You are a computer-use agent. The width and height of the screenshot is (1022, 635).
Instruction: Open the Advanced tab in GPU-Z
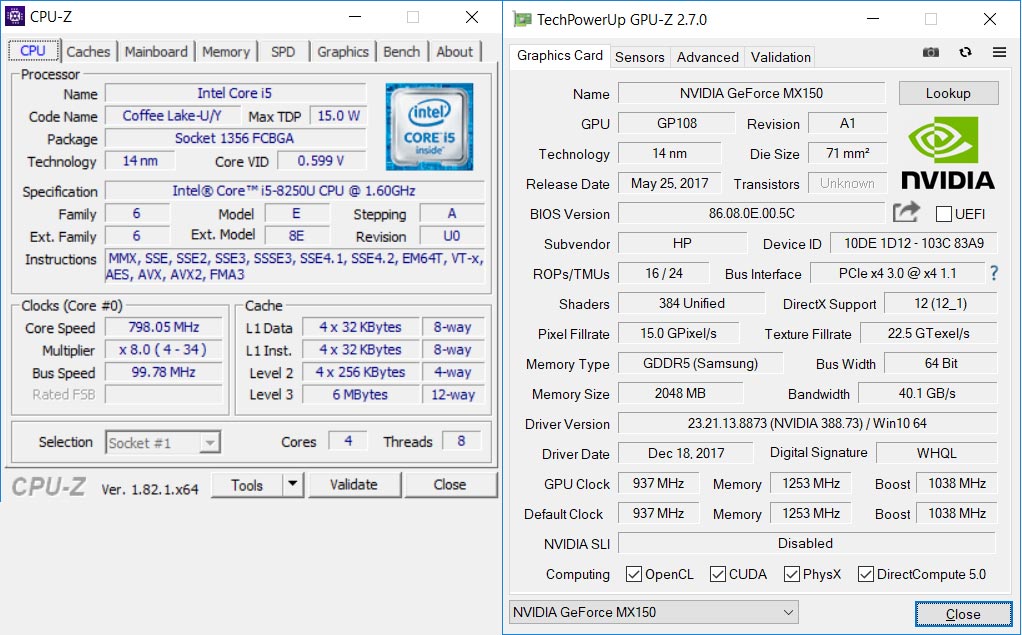pyautogui.click(x=707, y=57)
